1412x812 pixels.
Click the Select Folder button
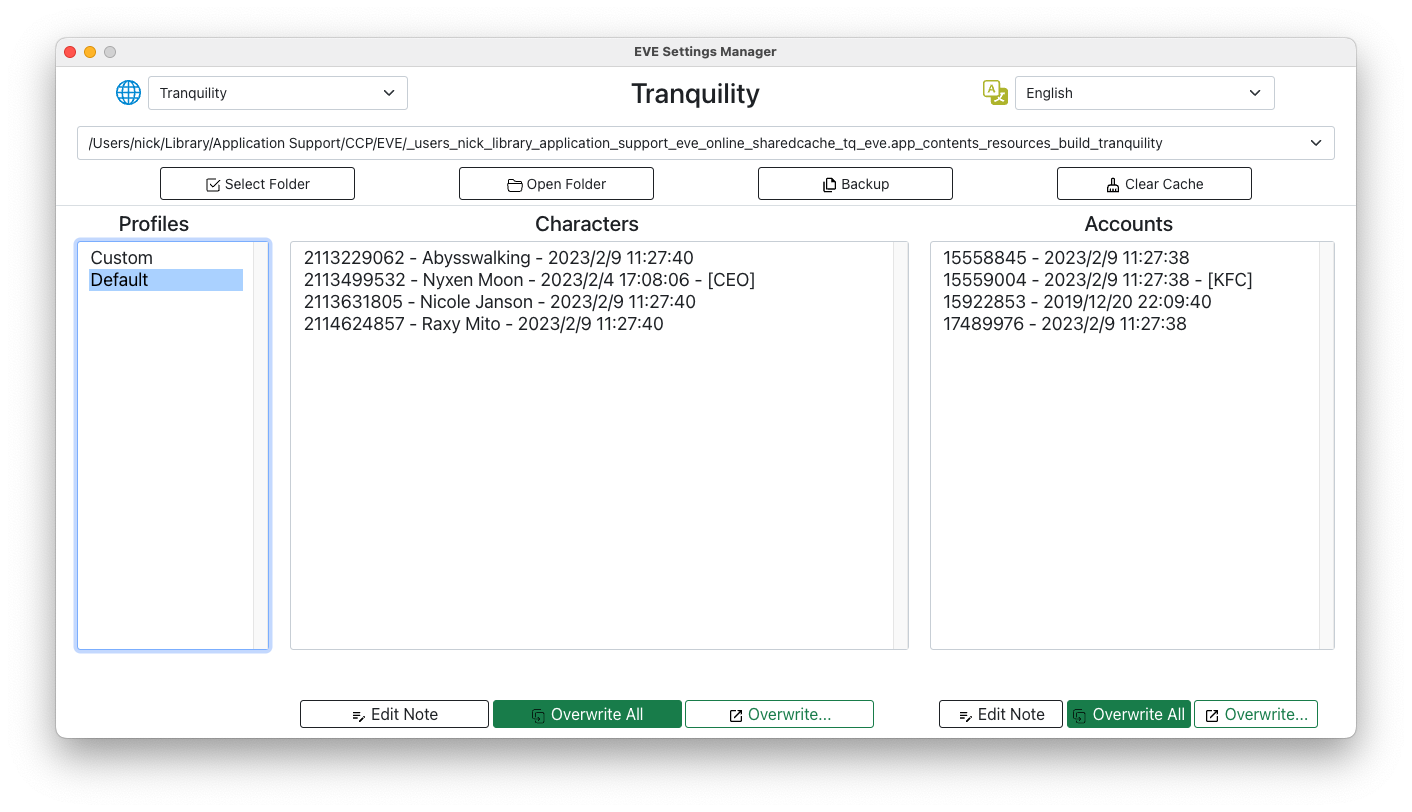pos(257,184)
